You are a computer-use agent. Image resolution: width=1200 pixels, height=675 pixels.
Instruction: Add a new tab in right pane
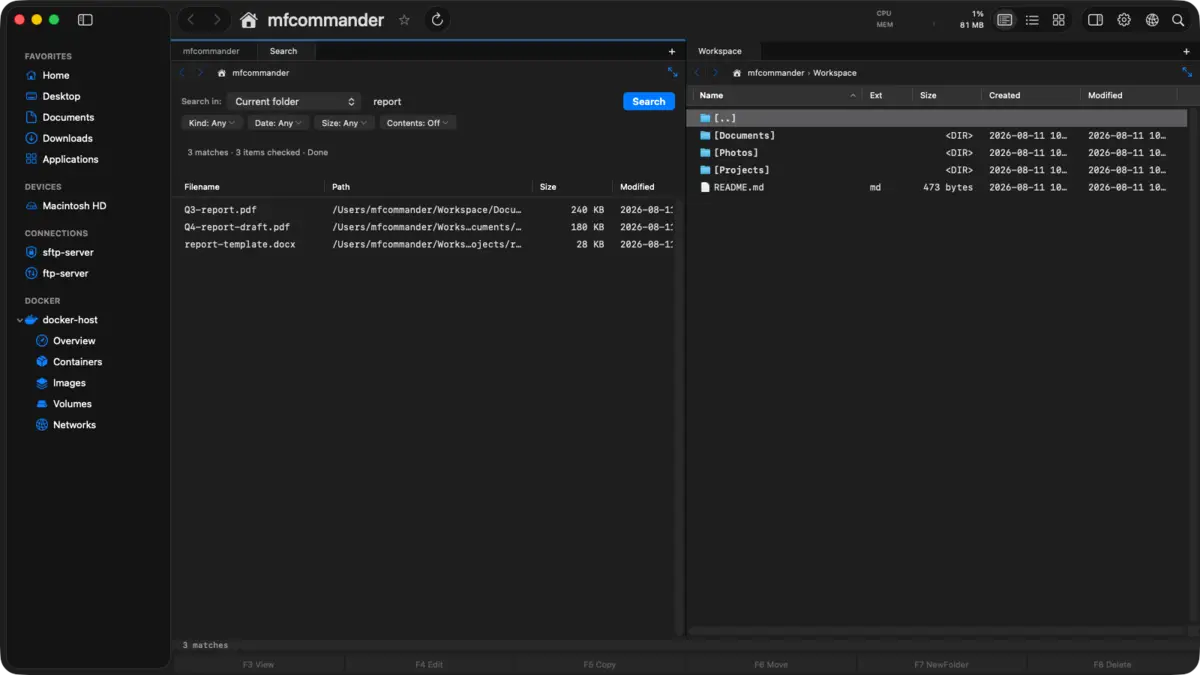(x=1186, y=51)
